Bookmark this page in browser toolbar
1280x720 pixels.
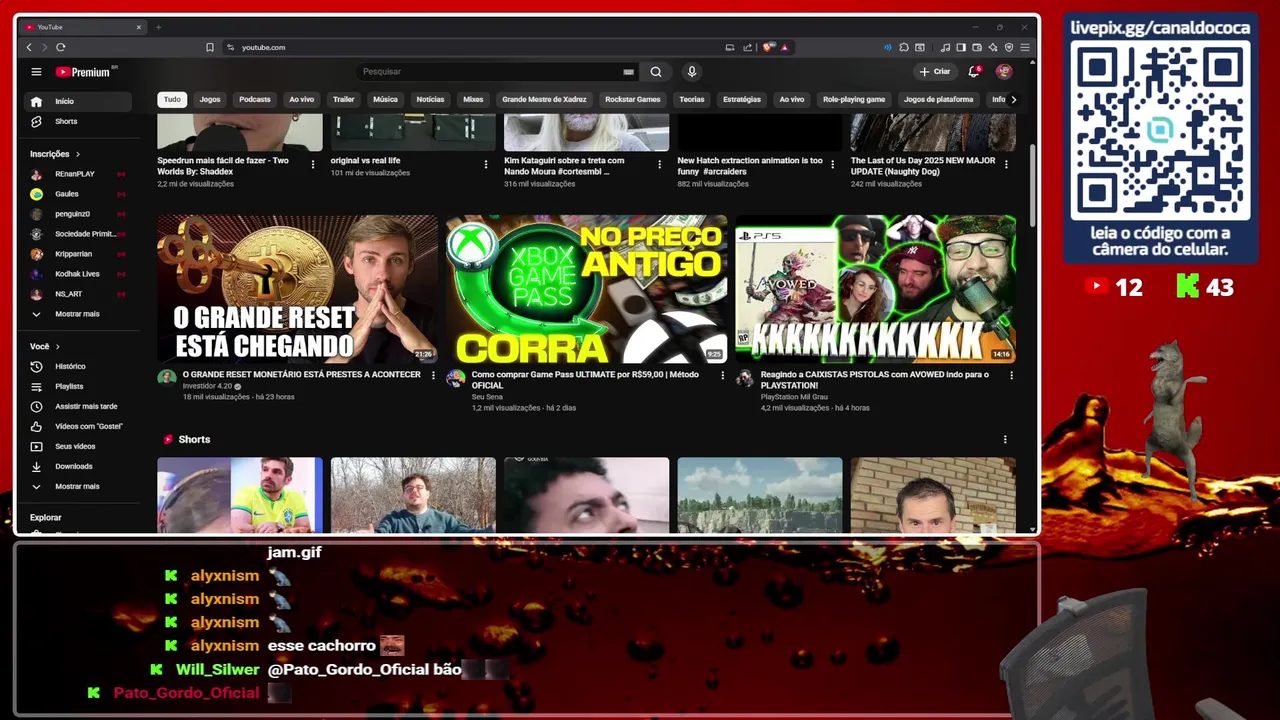pos(210,47)
